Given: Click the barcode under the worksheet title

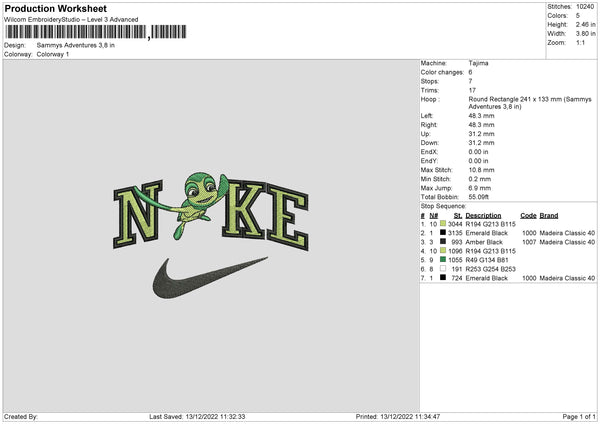Looking at the screenshot, I should 96,32.
